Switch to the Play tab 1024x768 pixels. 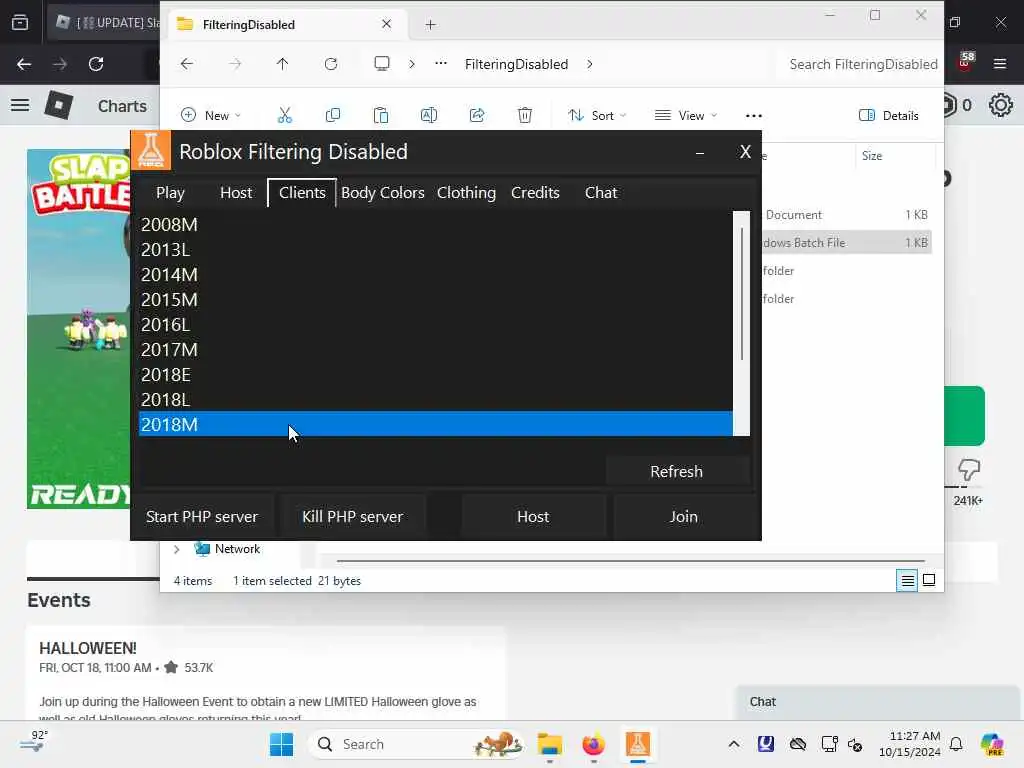click(x=170, y=193)
